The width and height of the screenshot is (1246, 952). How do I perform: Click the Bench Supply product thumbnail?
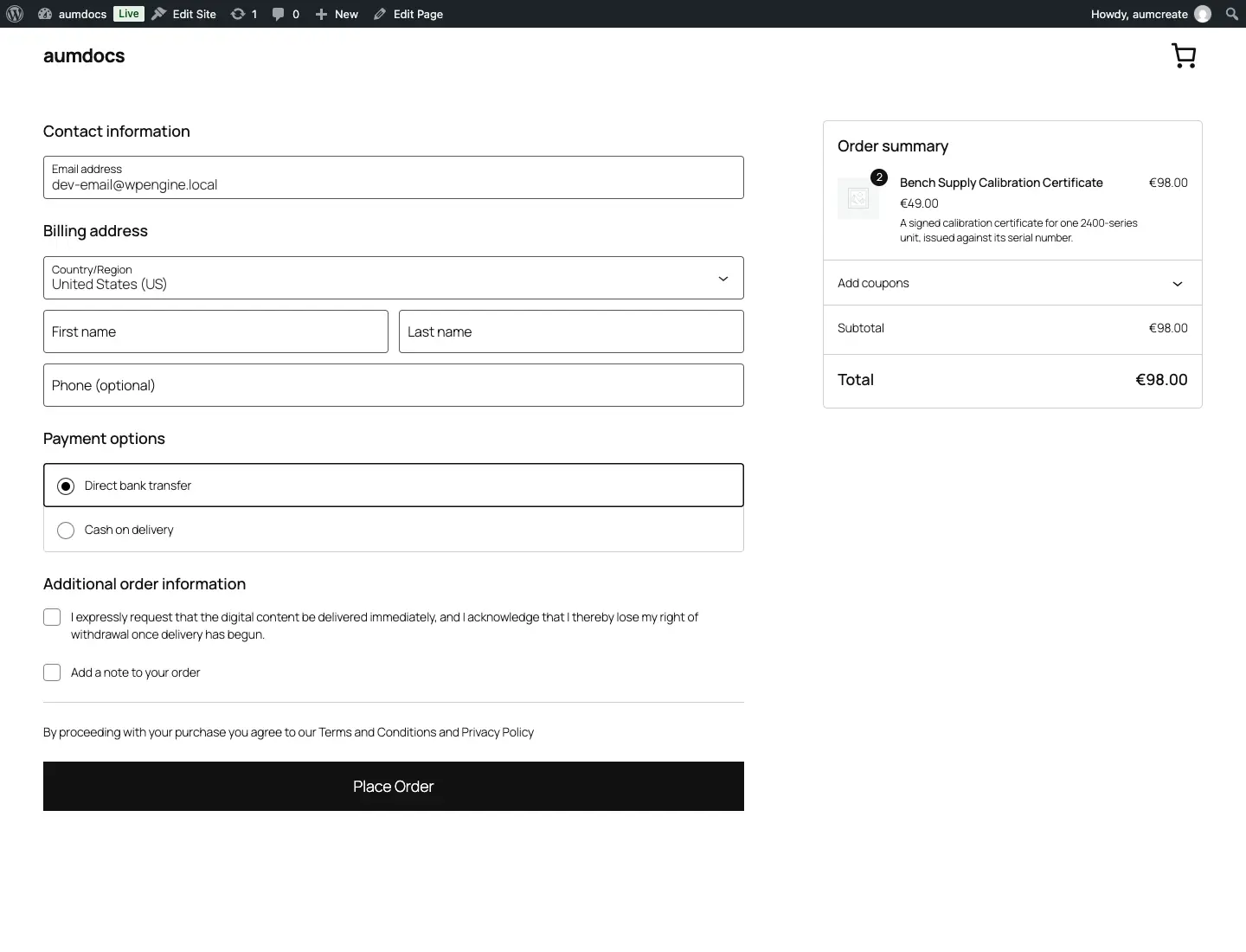coord(858,198)
